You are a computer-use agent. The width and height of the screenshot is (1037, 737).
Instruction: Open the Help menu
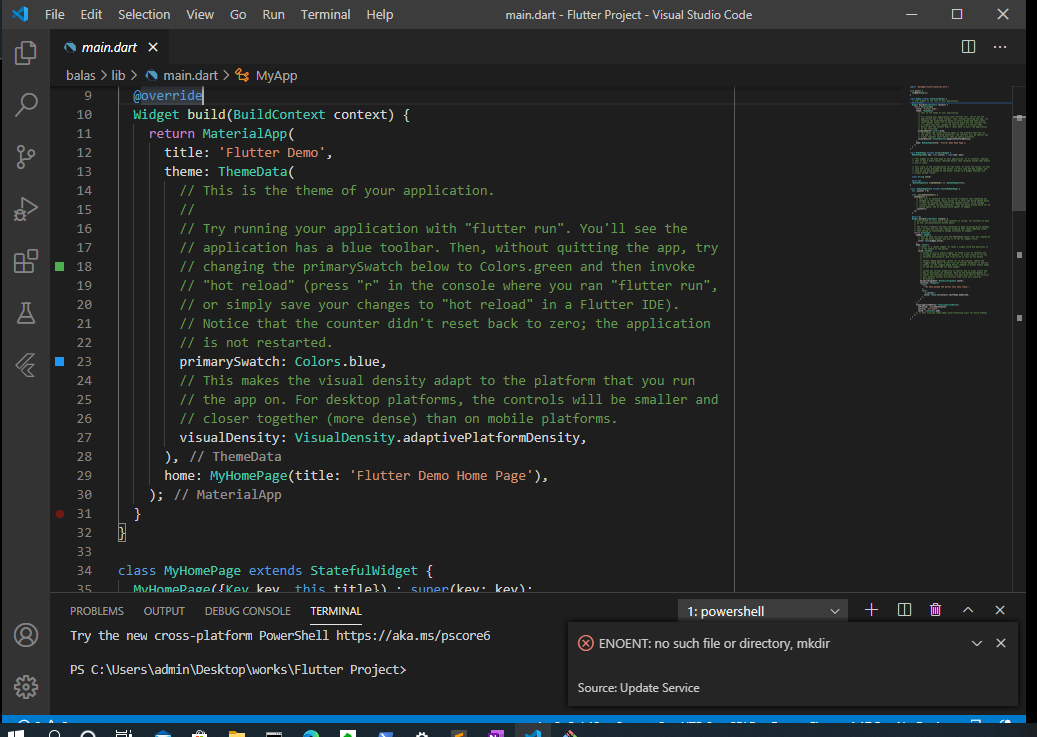pos(380,14)
